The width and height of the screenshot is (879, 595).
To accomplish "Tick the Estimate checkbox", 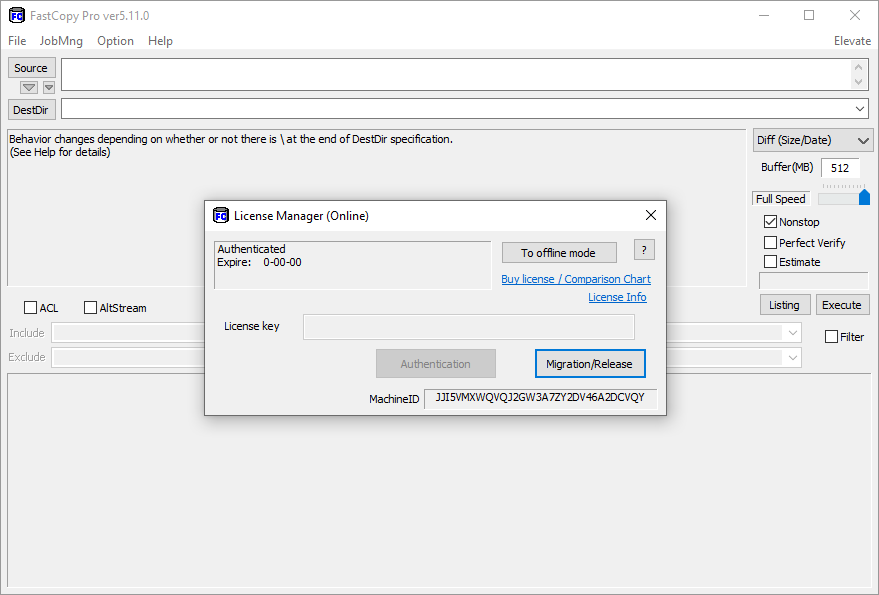I will (x=770, y=262).
